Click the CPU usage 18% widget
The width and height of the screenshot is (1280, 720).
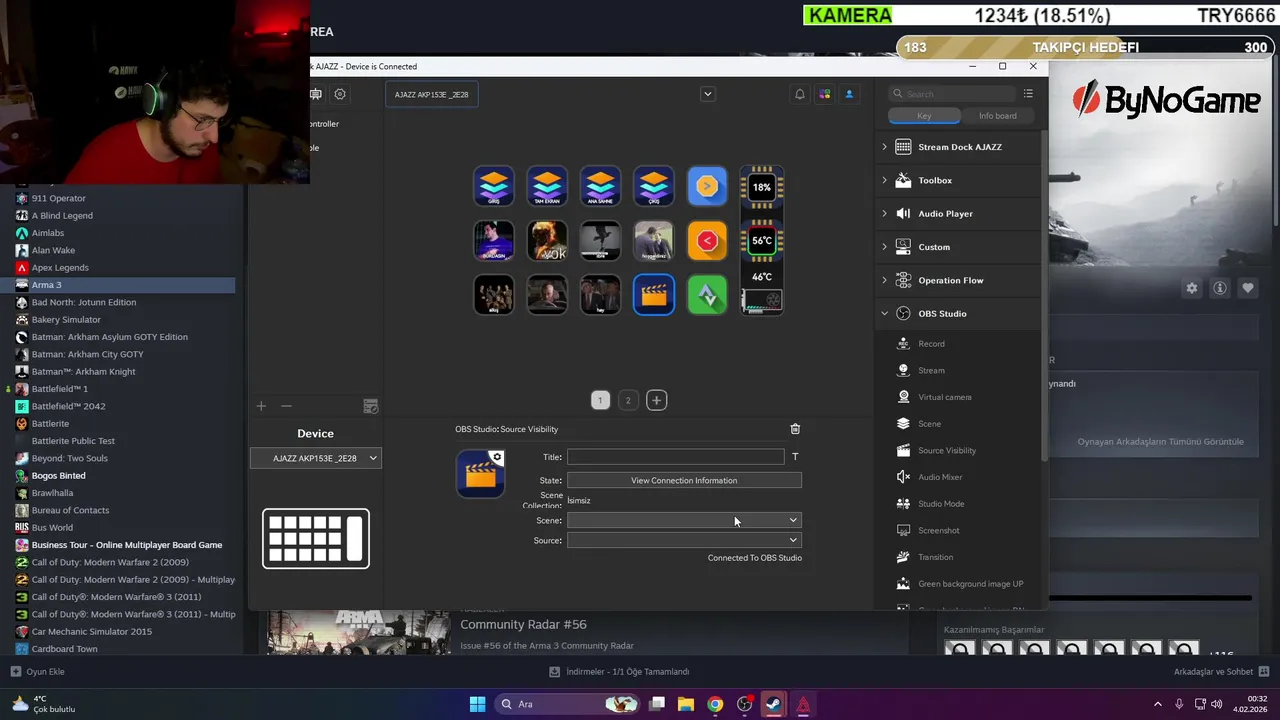click(762, 187)
